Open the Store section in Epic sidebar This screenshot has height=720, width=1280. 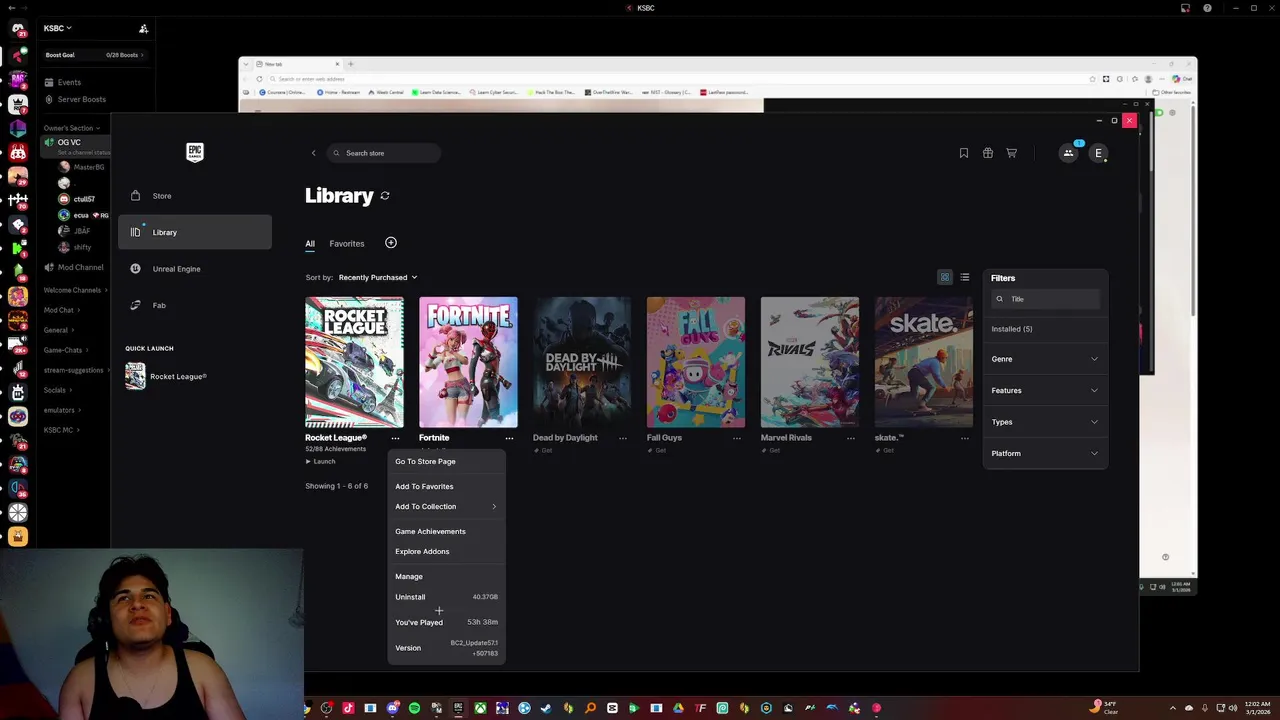(x=194, y=196)
